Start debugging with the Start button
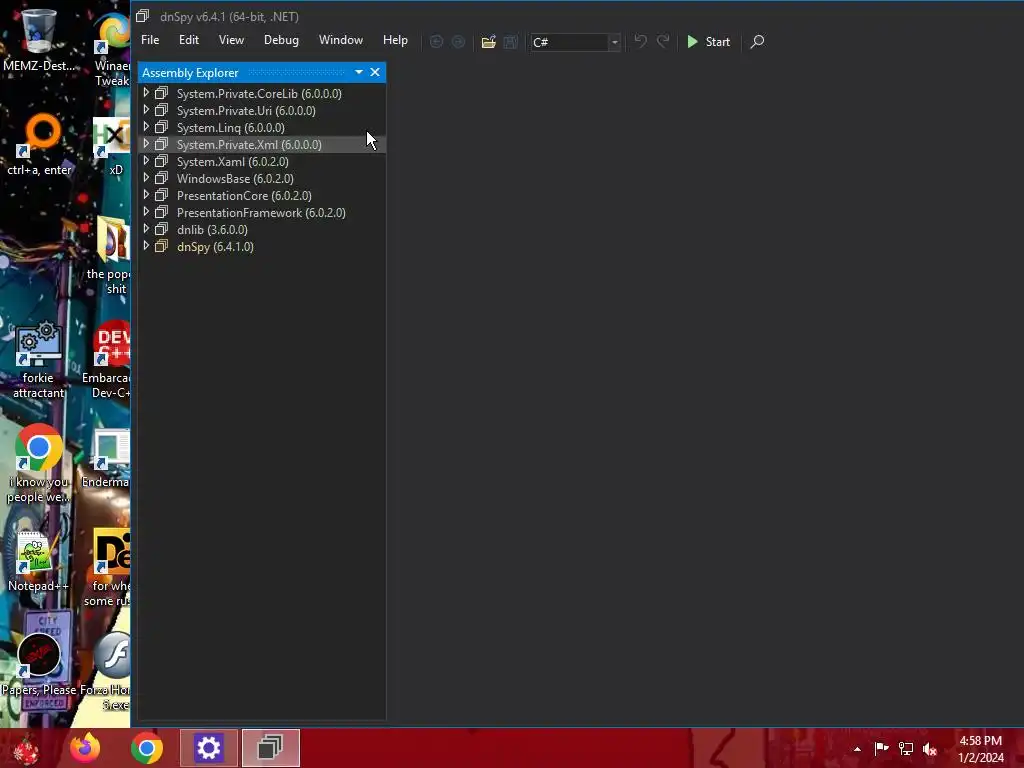 [x=709, y=42]
